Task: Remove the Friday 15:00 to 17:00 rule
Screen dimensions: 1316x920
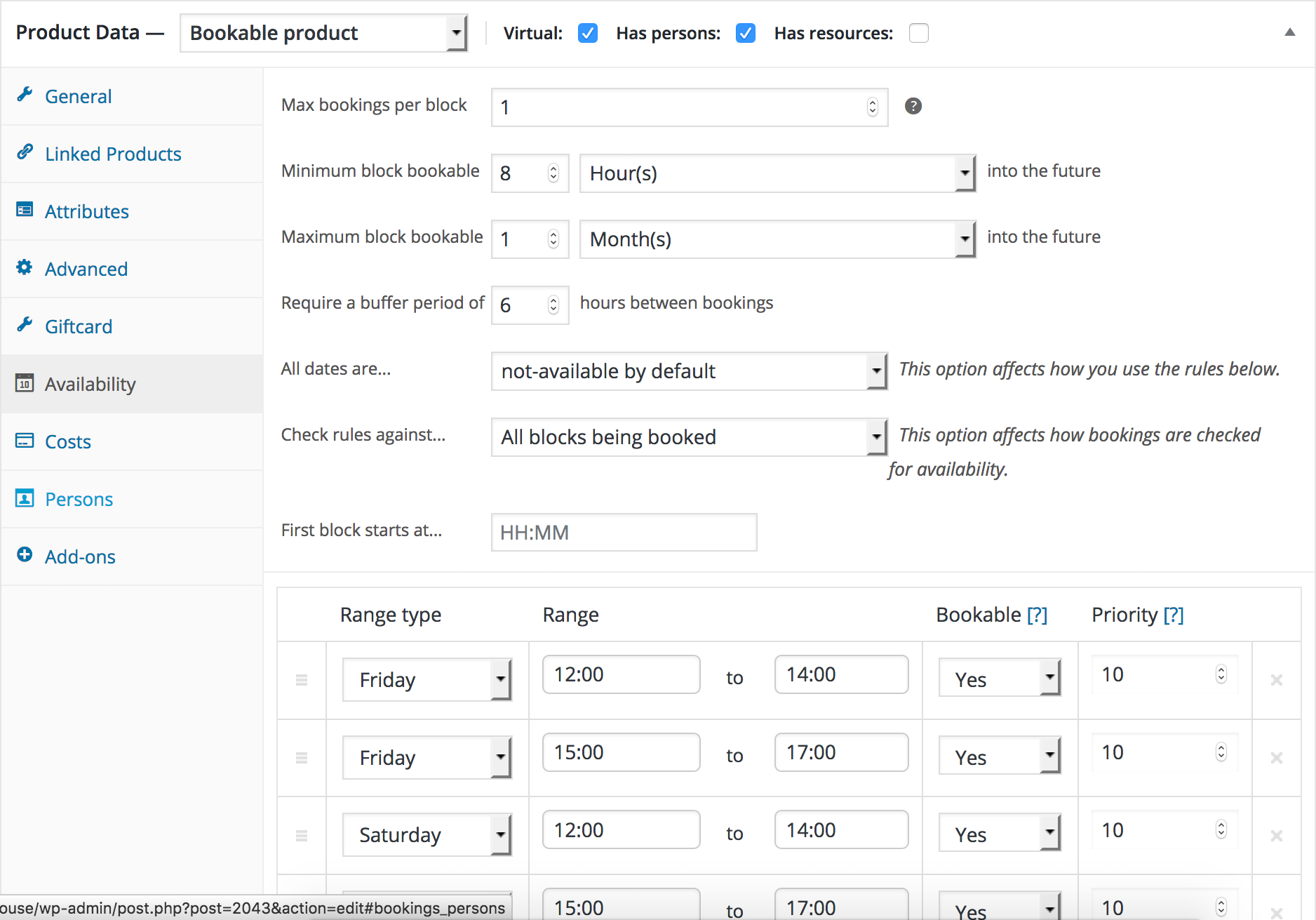Action: tap(1277, 758)
